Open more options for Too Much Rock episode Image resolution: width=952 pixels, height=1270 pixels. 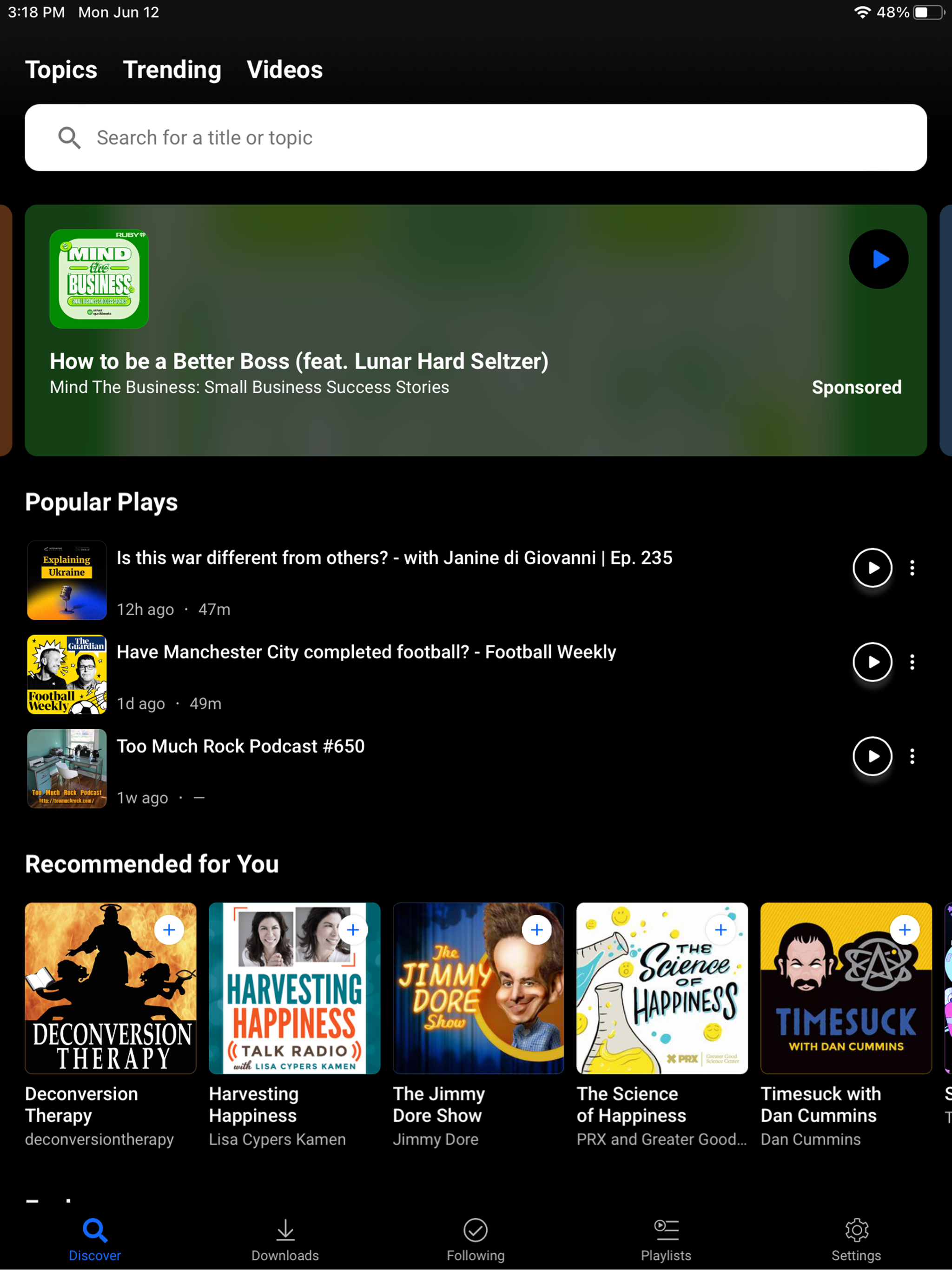(x=912, y=756)
